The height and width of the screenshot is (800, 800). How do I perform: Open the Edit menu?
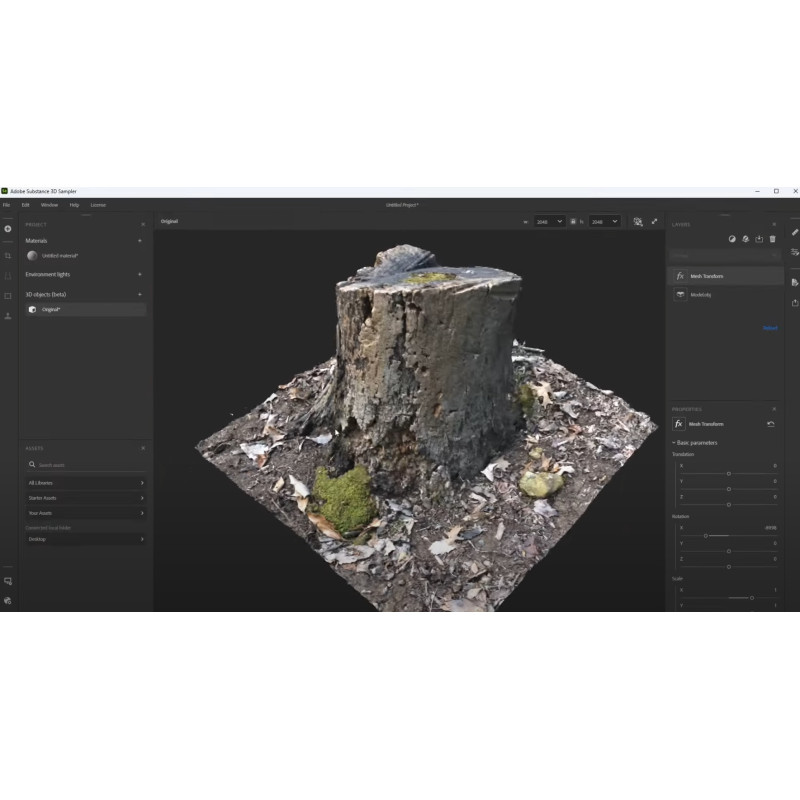coord(25,205)
